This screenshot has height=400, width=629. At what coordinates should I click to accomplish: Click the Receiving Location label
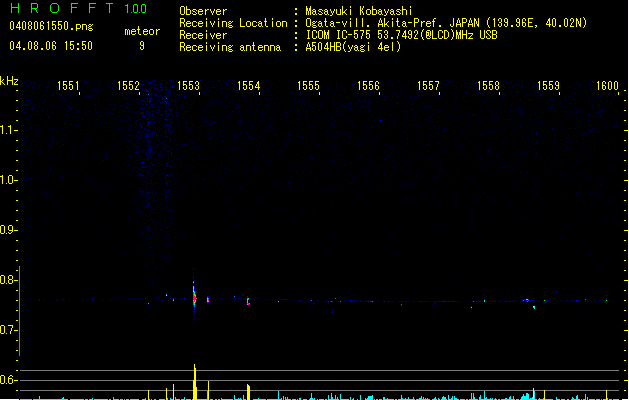pos(233,23)
